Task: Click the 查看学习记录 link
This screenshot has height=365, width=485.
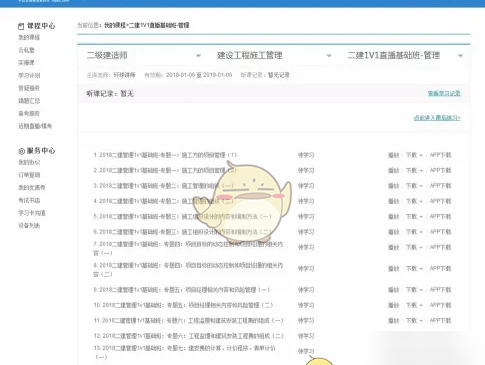Action: point(444,93)
